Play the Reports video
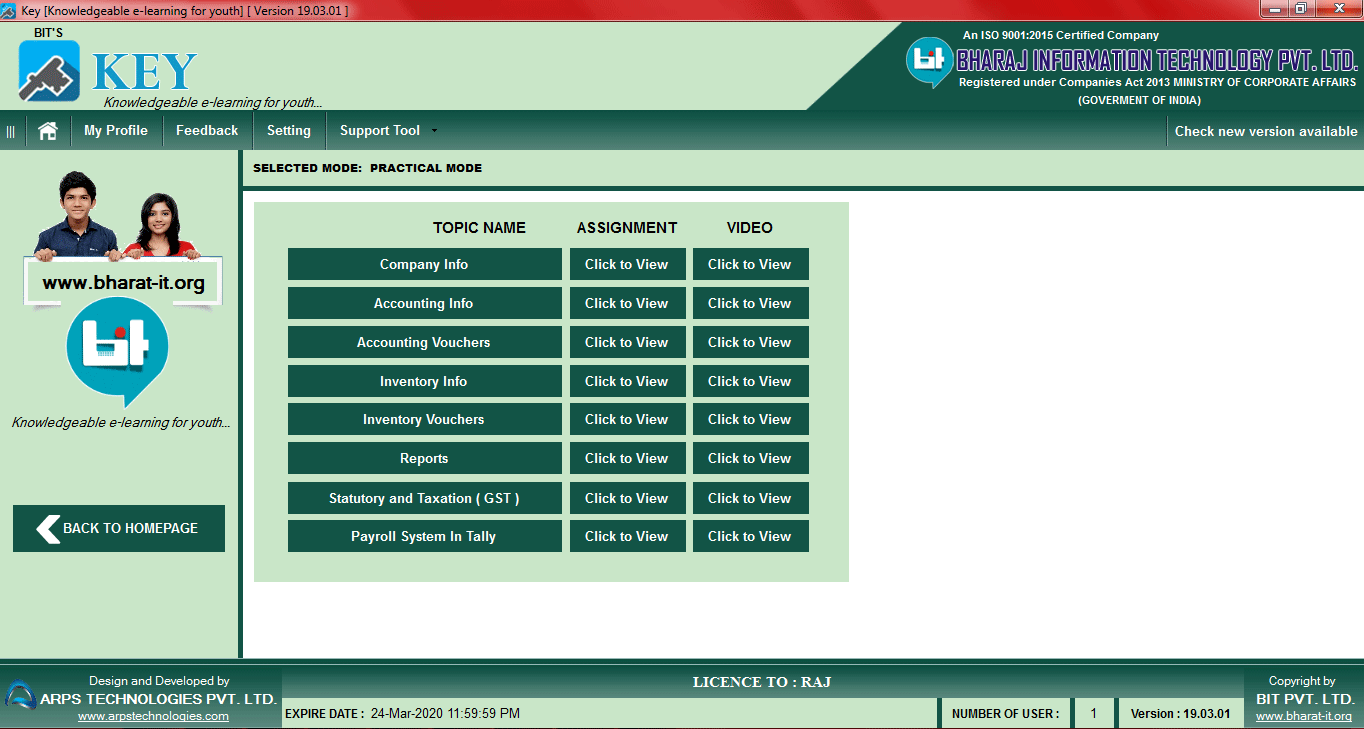1364x729 pixels. (x=751, y=458)
